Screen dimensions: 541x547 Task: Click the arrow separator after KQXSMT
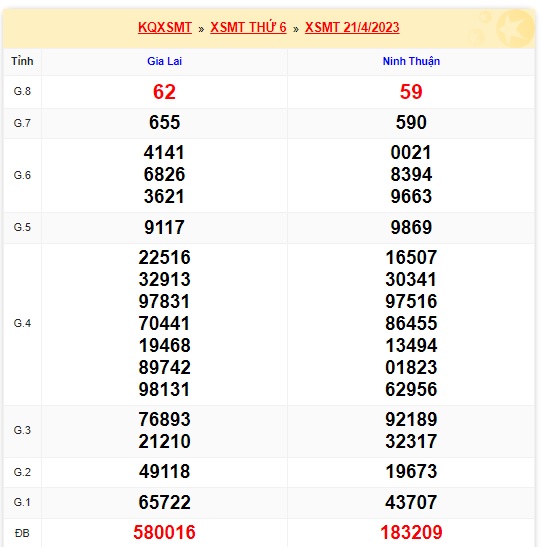(x=201, y=29)
